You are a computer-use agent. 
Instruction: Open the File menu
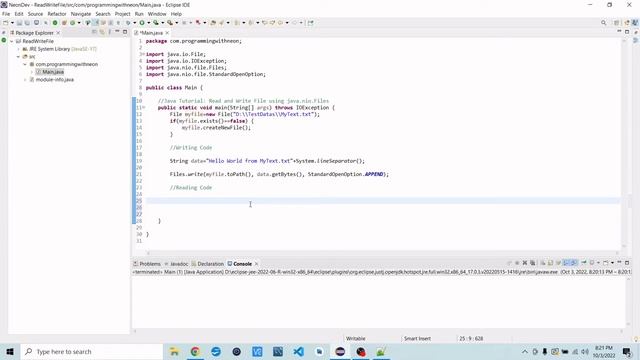(6, 14)
